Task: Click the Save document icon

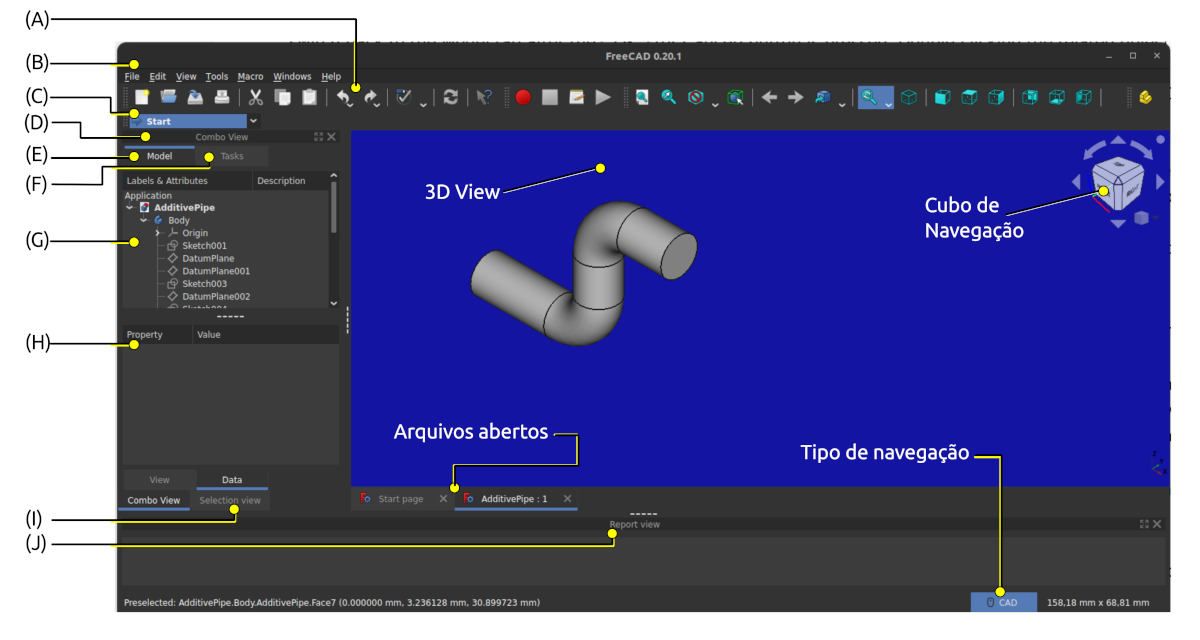Action: 196,97
